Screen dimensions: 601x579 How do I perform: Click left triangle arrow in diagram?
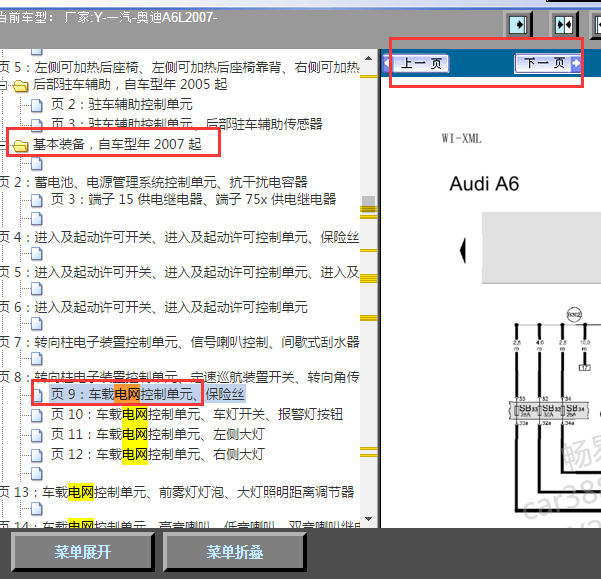[463, 251]
